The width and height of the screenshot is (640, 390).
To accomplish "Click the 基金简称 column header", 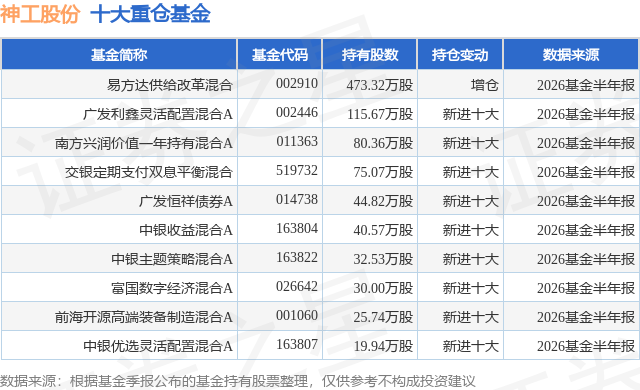I will point(119,55).
